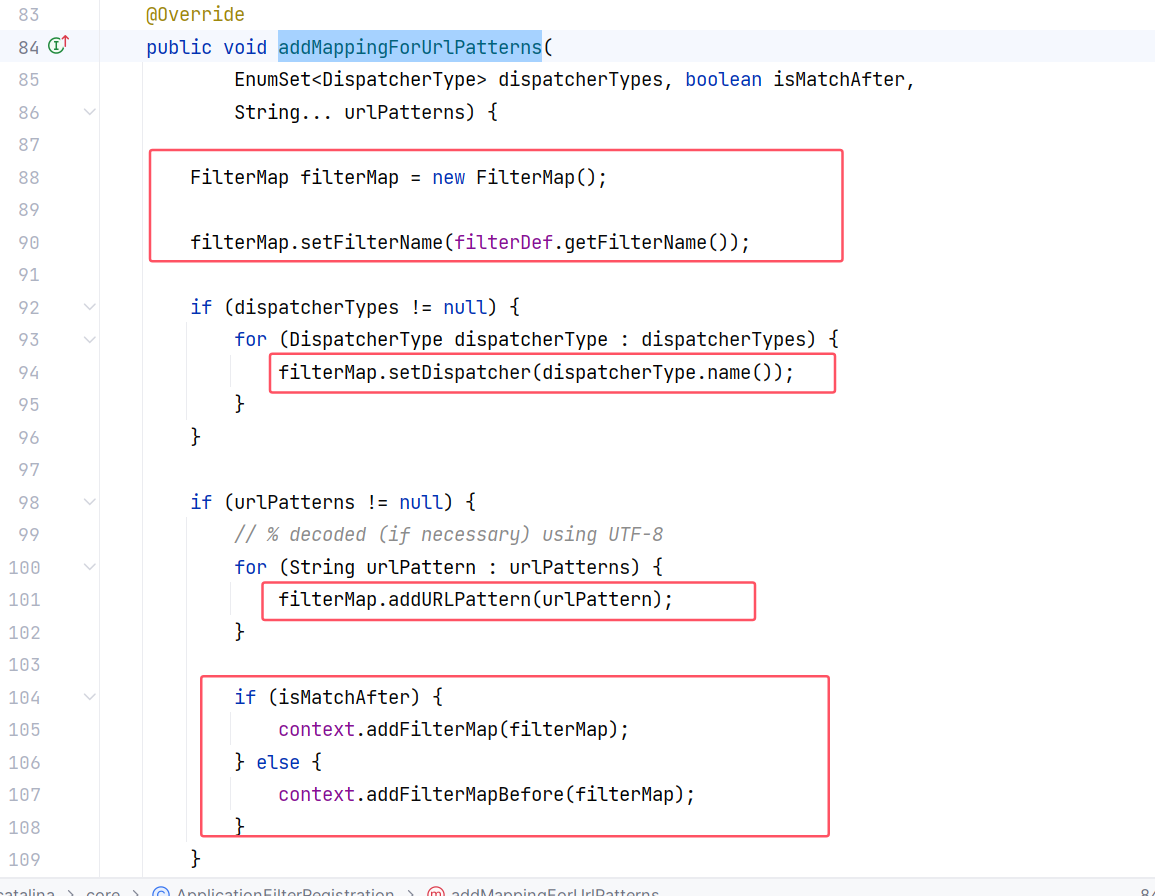Fold the urlPattern for loop at line 100
Viewport: 1155px width, 896px height.
90,567
